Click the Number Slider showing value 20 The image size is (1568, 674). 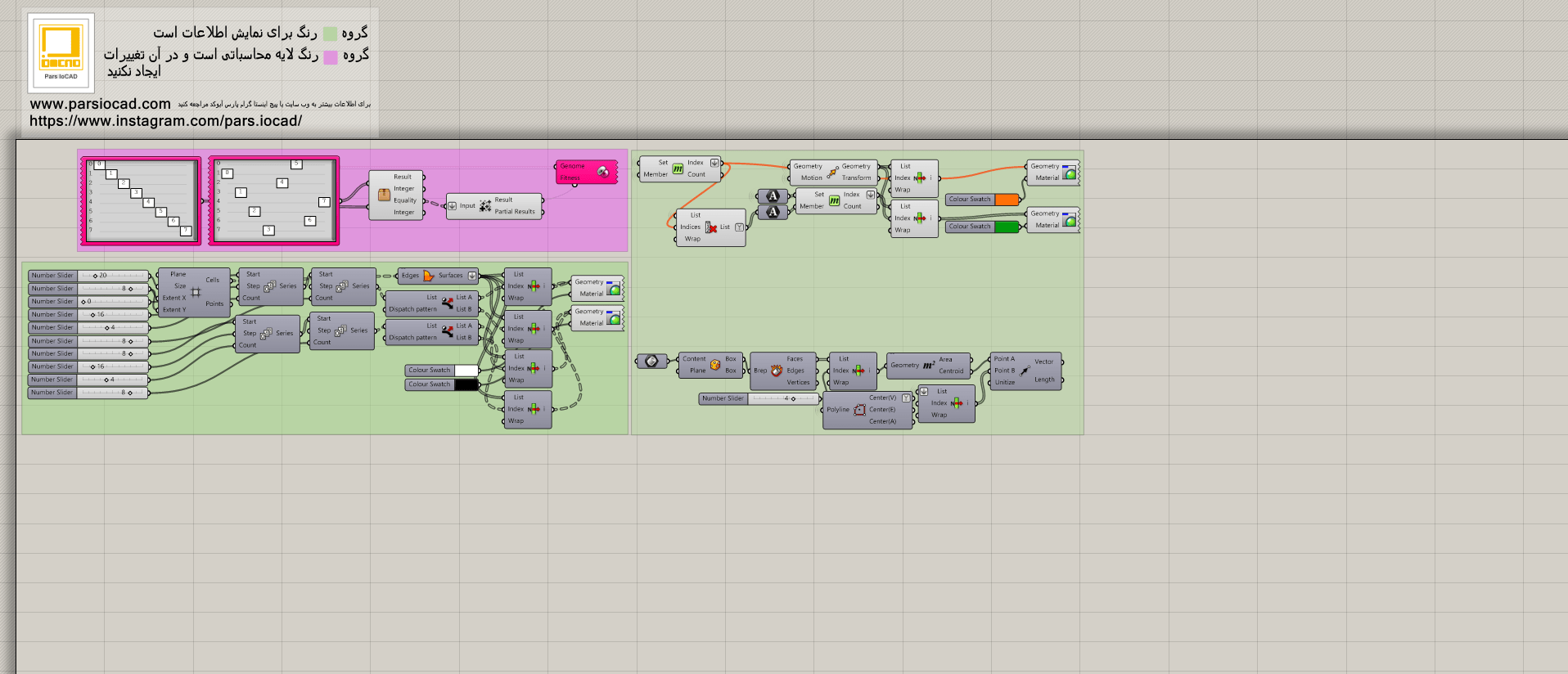[x=88, y=276]
